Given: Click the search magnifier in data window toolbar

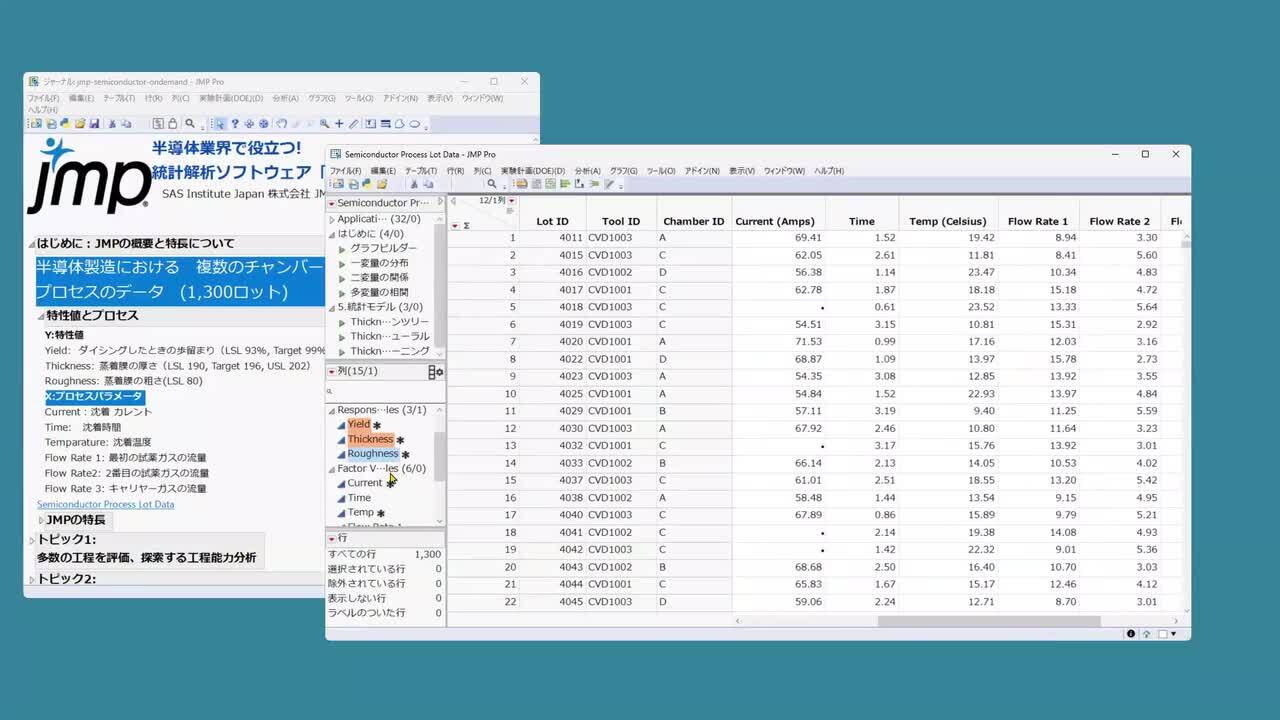Looking at the screenshot, I should pyautogui.click(x=492, y=184).
